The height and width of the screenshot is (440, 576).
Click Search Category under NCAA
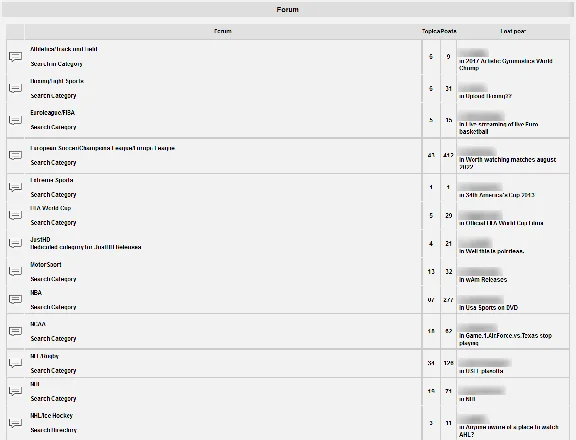click(53, 339)
